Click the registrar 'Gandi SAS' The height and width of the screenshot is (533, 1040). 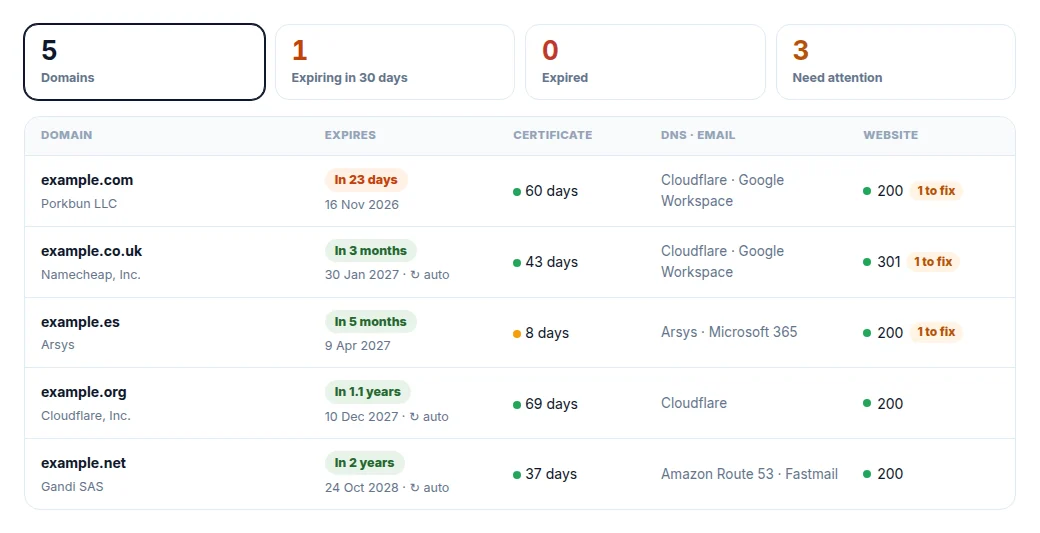click(72, 487)
